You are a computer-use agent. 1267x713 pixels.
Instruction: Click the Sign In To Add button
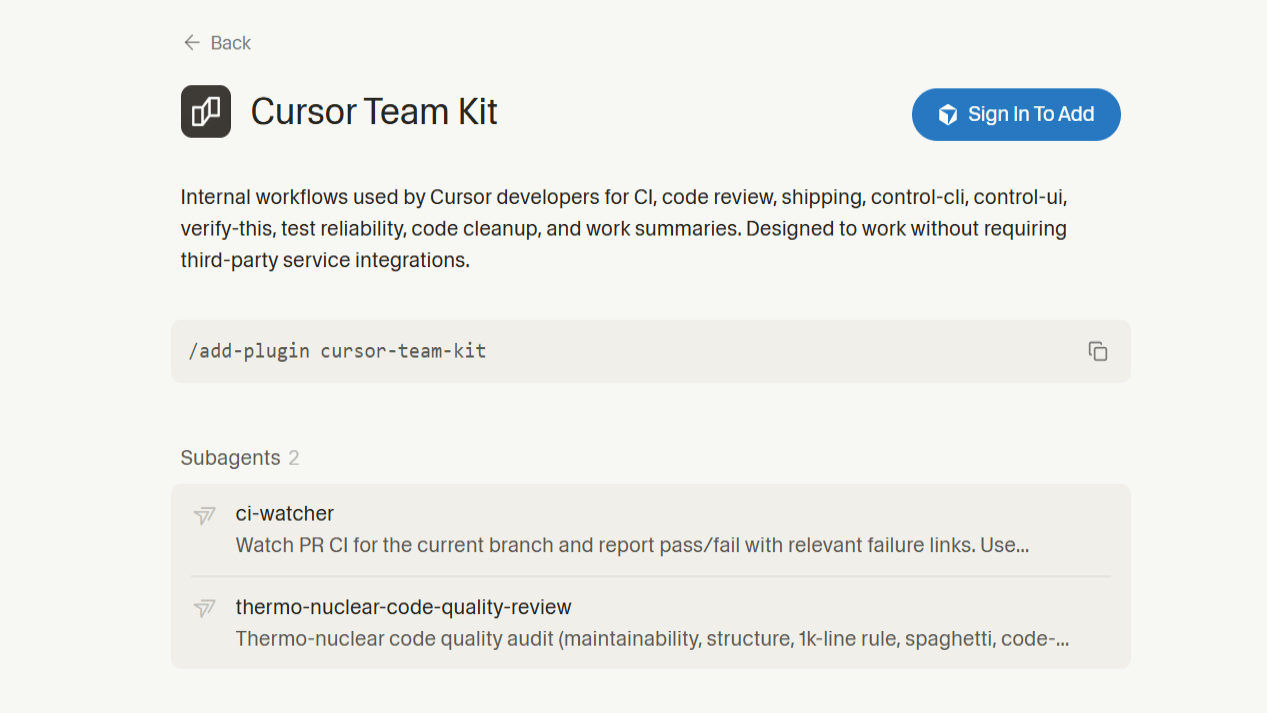click(x=1016, y=114)
